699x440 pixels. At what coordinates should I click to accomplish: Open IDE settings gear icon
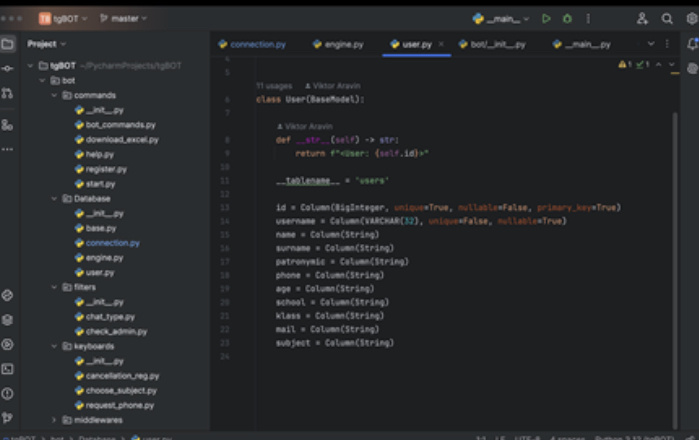tap(692, 19)
